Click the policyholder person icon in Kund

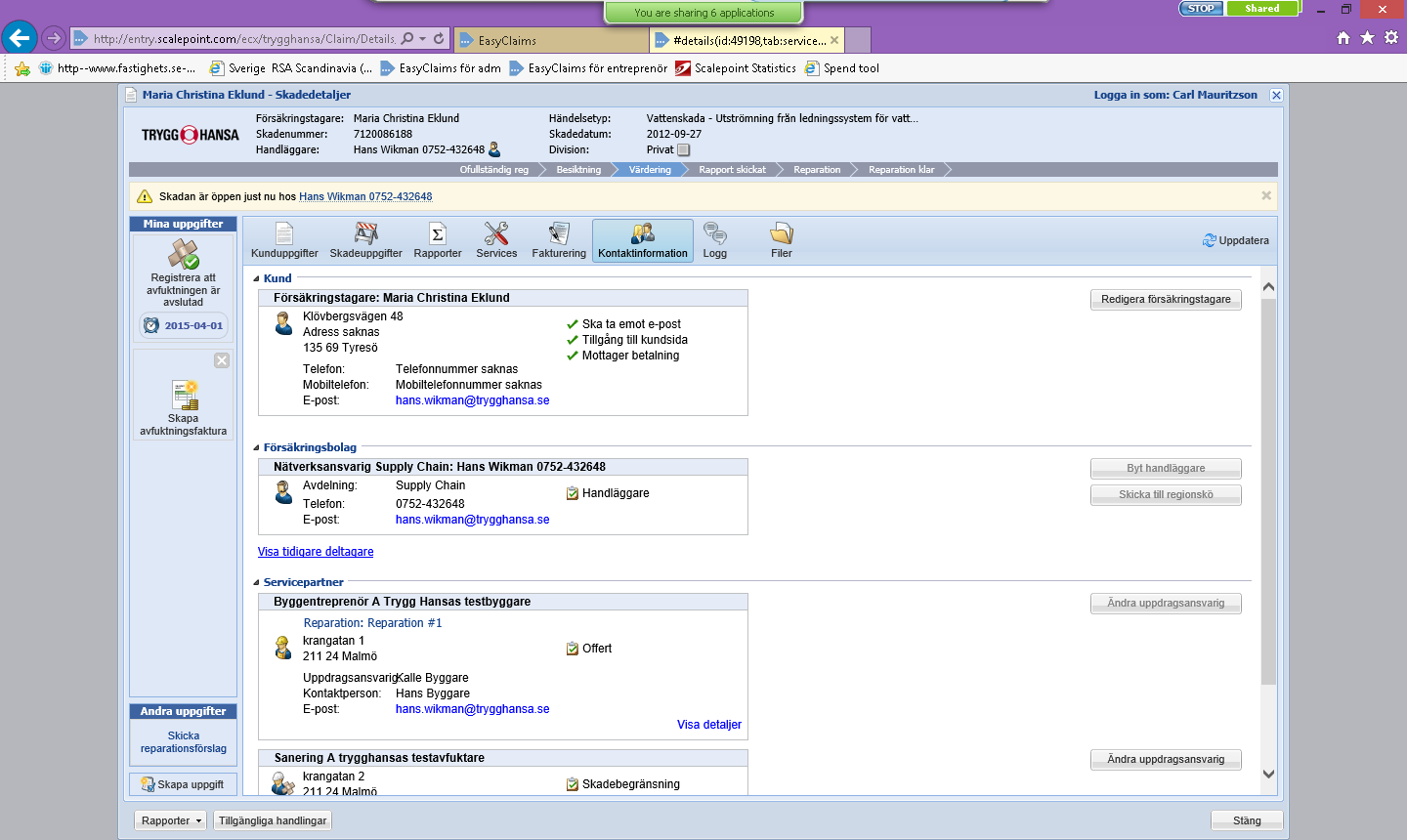283,323
